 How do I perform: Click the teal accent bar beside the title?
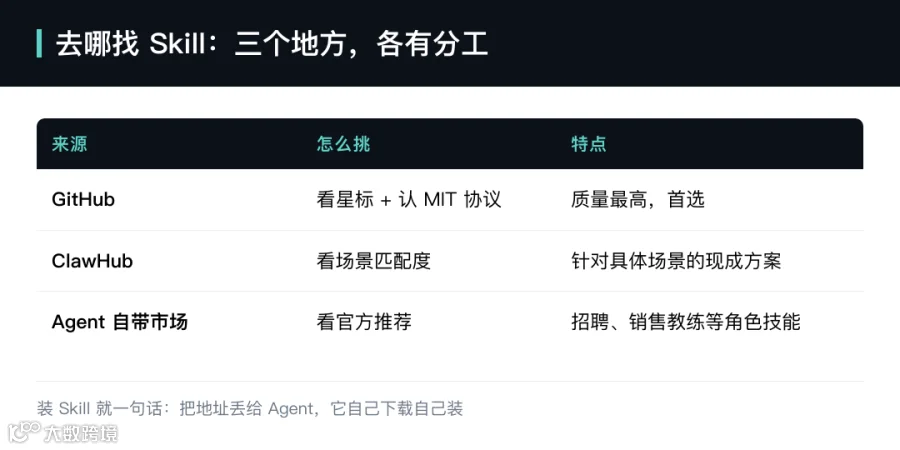pyautogui.click(x=39, y=44)
